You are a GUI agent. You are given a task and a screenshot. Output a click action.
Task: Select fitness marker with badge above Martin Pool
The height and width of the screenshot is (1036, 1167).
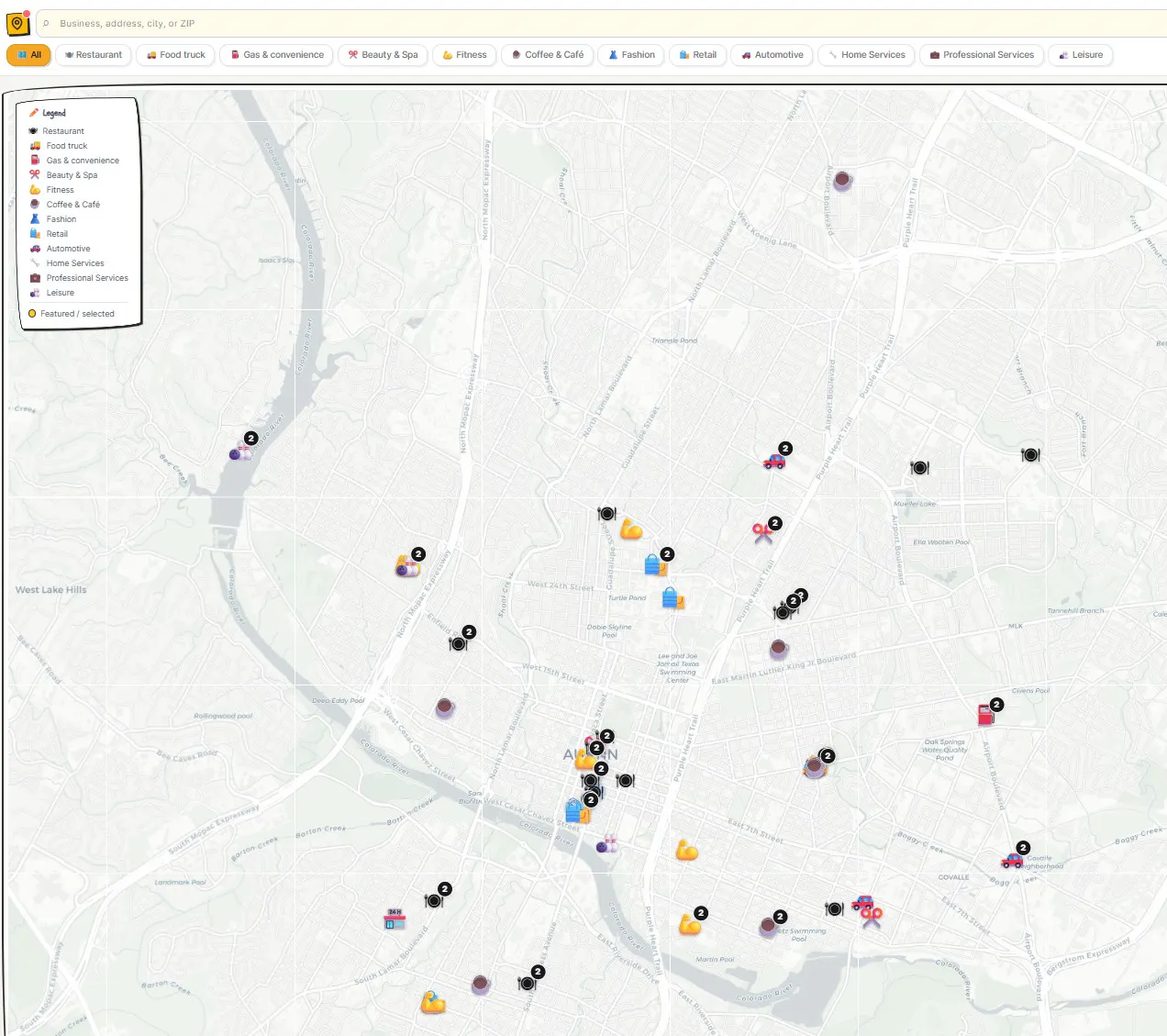point(690,924)
